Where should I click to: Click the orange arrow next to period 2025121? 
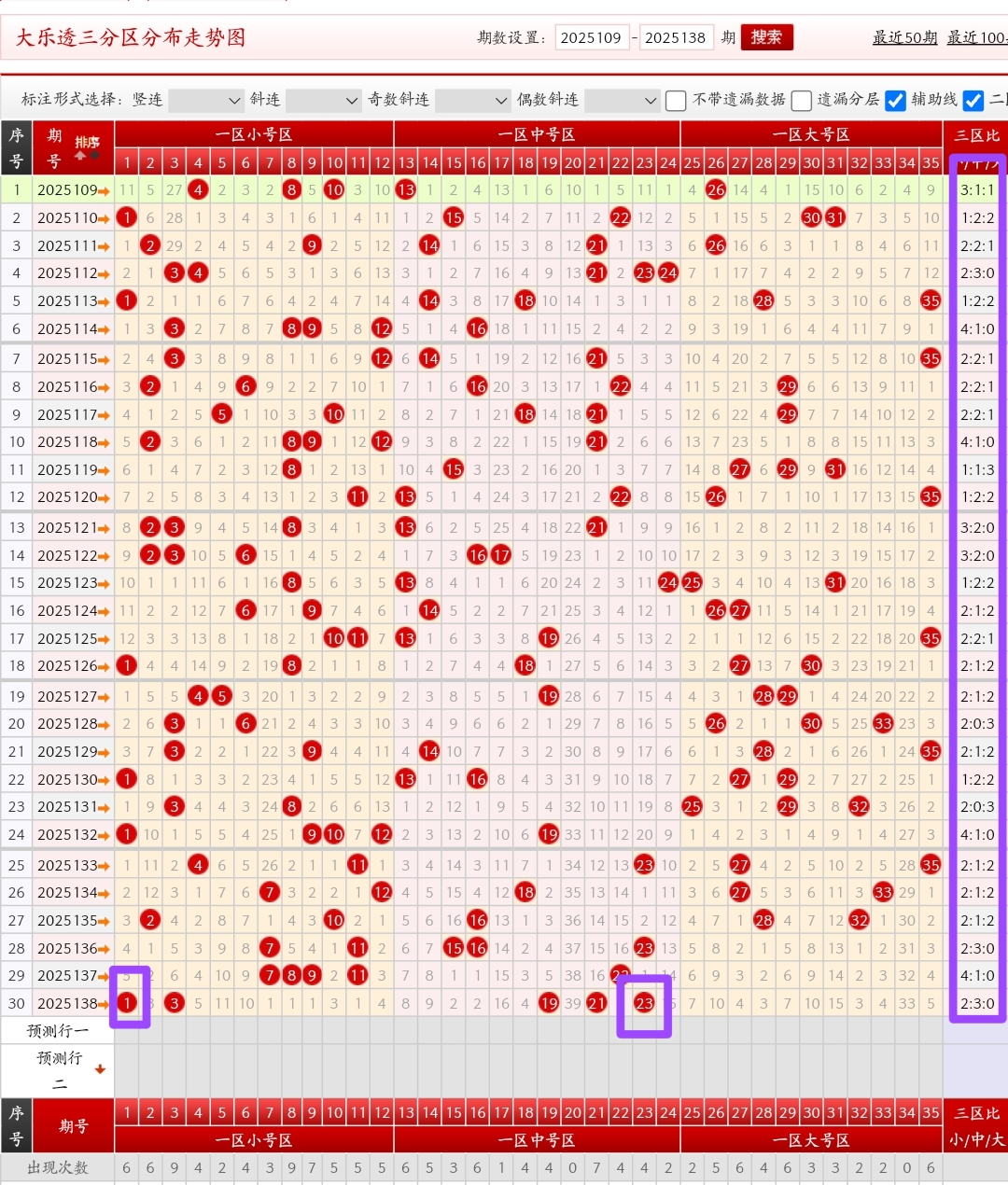pyautogui.click(x=105, y=529)
